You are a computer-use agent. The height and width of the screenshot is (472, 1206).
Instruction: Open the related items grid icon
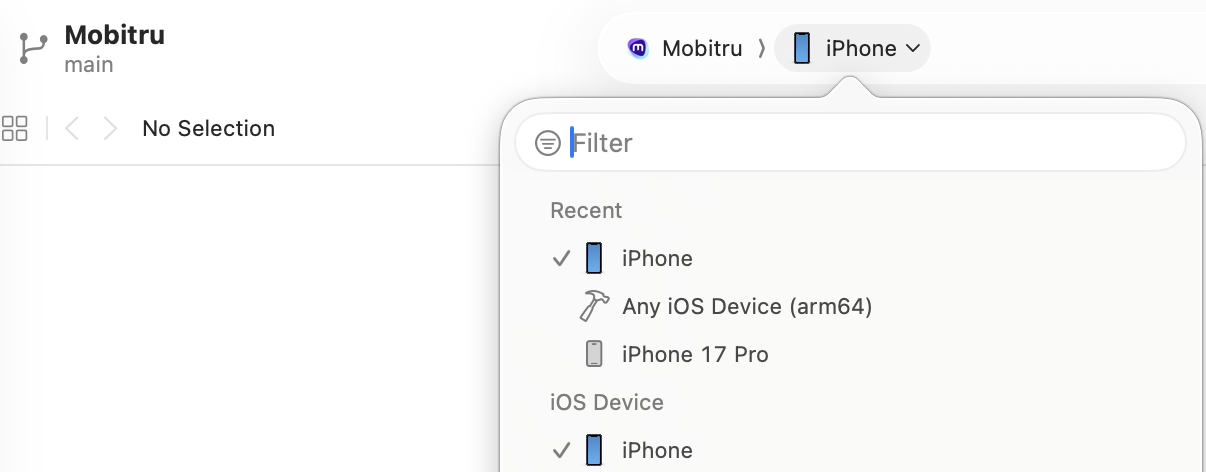(15, 128)
